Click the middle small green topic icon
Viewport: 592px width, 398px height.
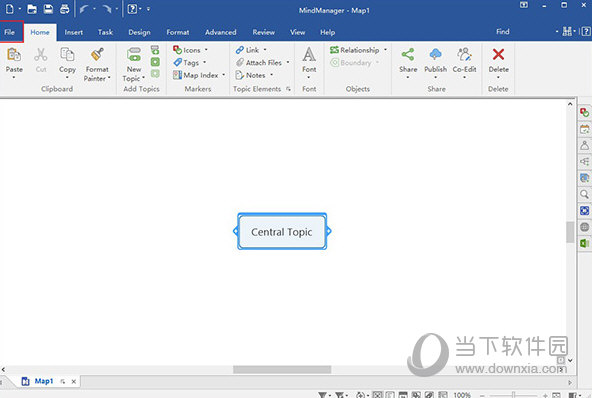[155, 62]
